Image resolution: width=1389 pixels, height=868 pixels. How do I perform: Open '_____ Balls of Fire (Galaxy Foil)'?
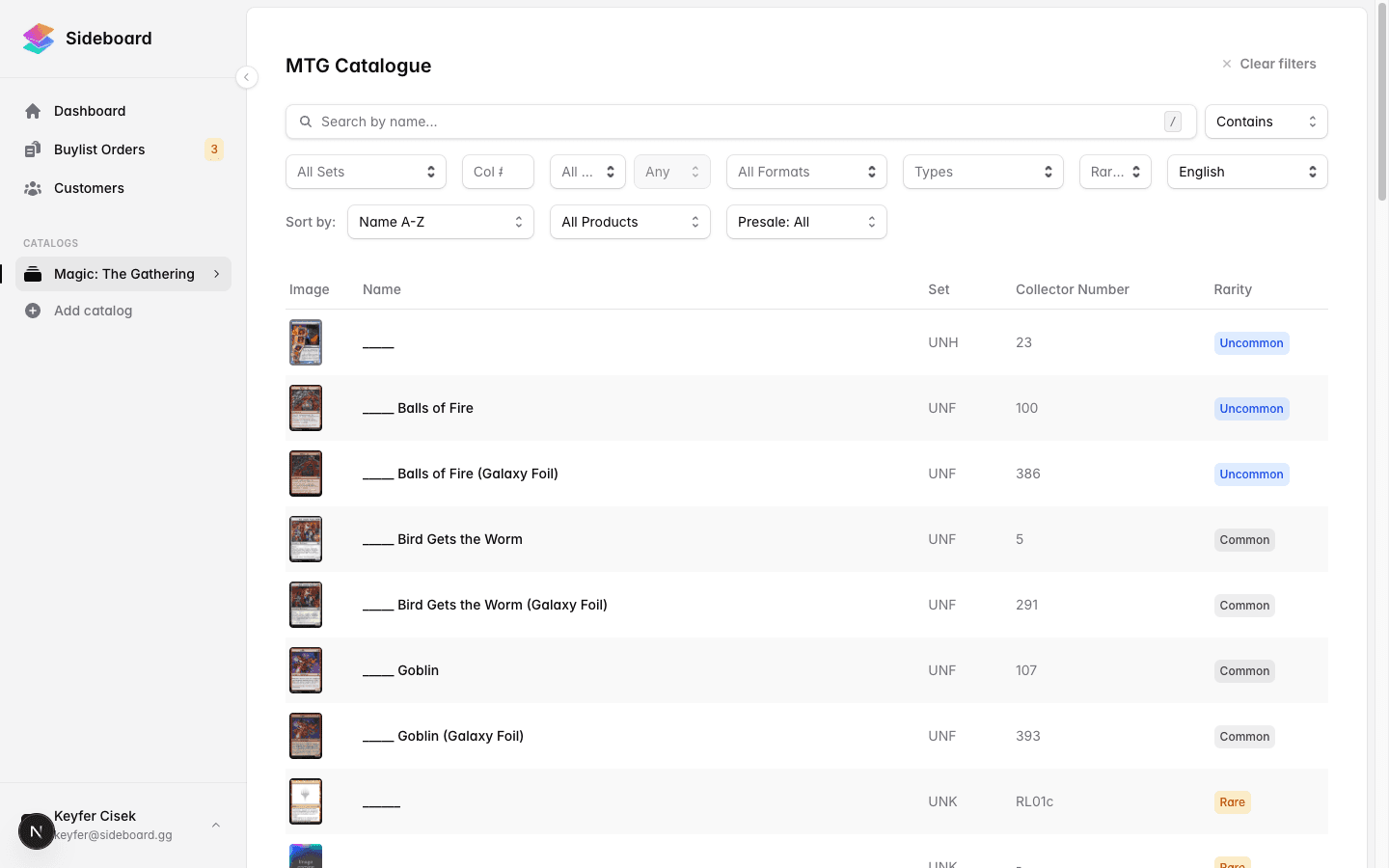click(x=460, y=474)
